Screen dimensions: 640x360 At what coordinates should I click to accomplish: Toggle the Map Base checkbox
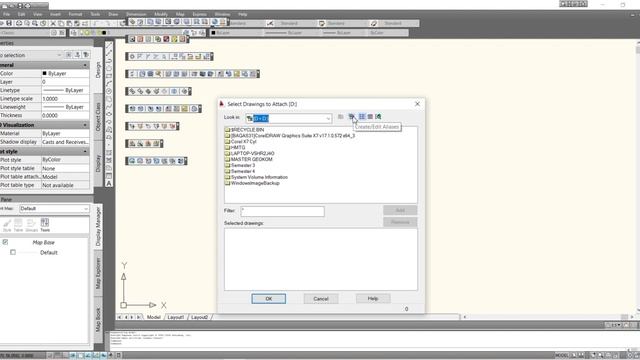pos(5,242)
